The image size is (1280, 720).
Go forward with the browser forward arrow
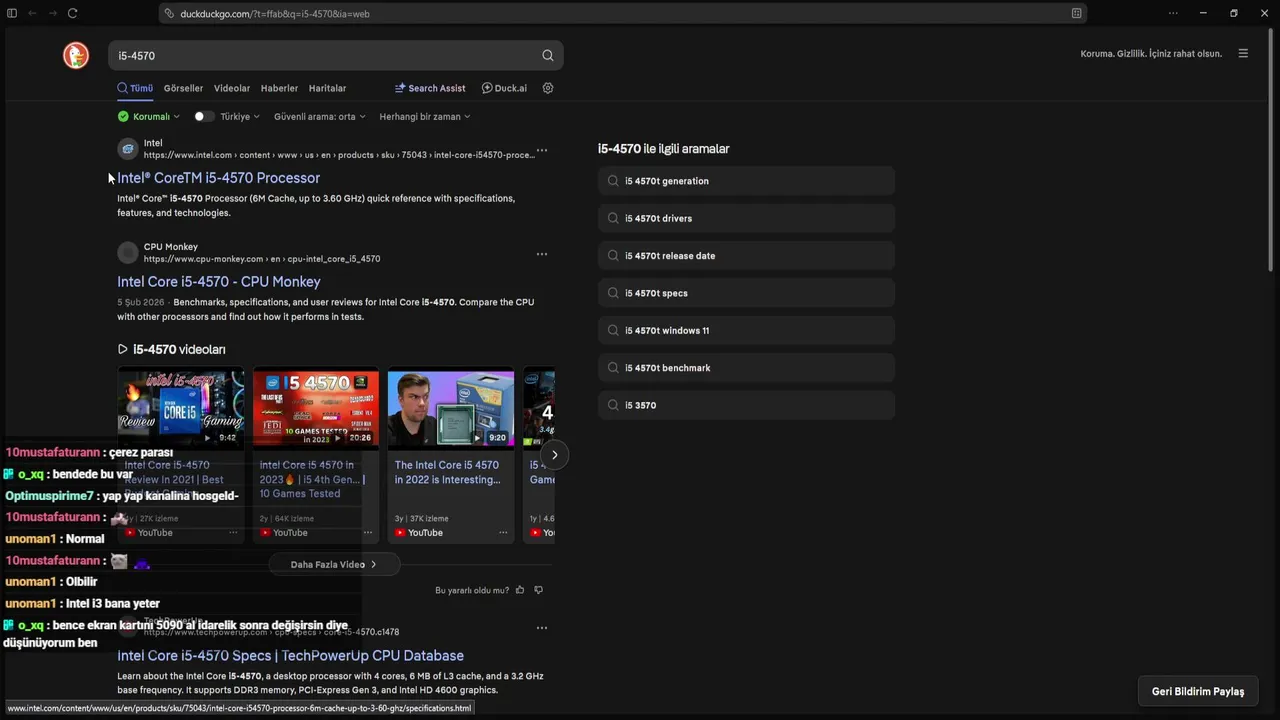[x=52, y=13]
